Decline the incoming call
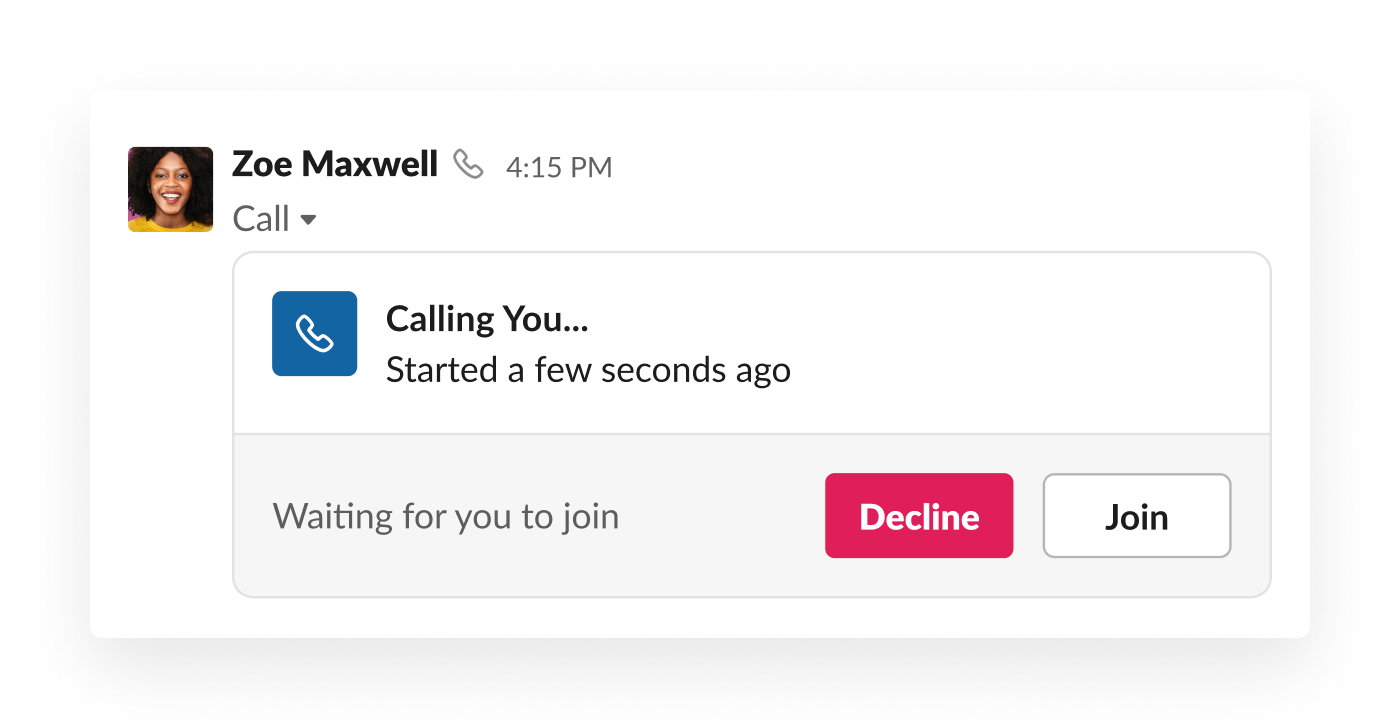This screenshot has height=728, width=1400. click(x=918, y=516)
